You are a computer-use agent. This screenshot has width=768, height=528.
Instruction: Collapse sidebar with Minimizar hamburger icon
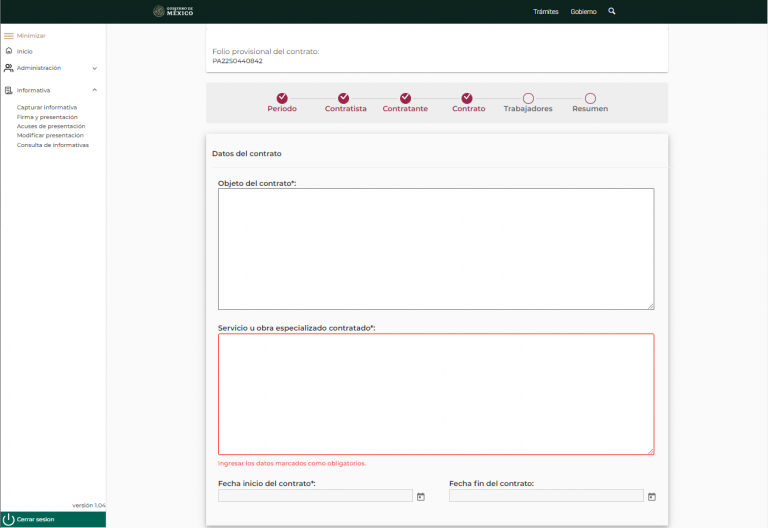(x=9, y=35)
